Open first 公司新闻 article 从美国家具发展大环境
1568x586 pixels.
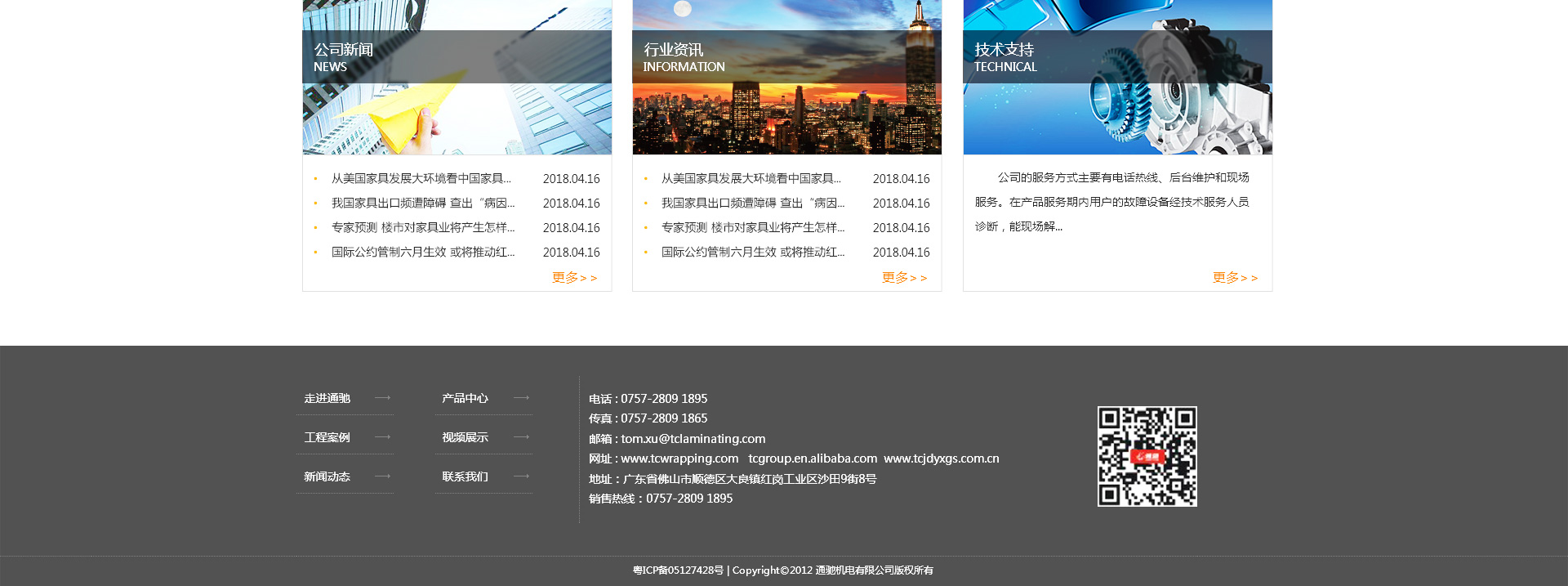click(x=421, y=178)
